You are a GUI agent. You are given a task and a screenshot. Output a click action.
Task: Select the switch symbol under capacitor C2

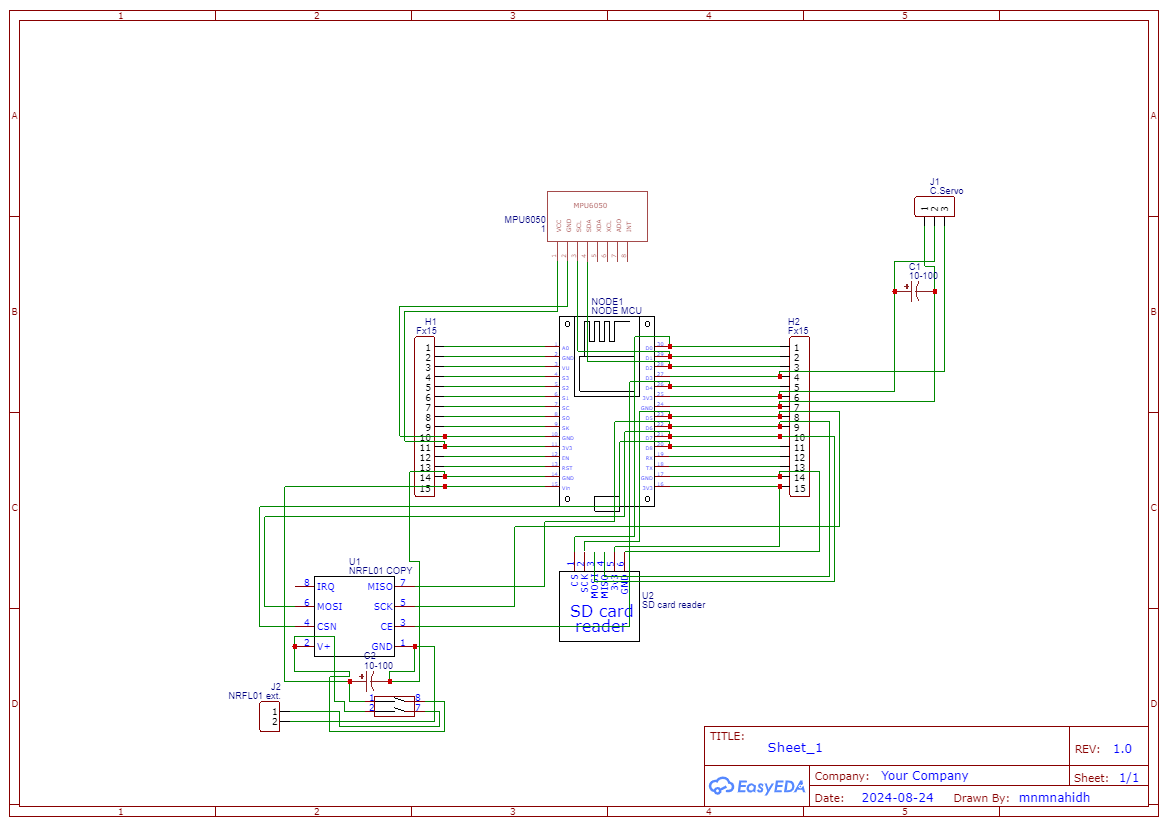(x=395, y=707)
